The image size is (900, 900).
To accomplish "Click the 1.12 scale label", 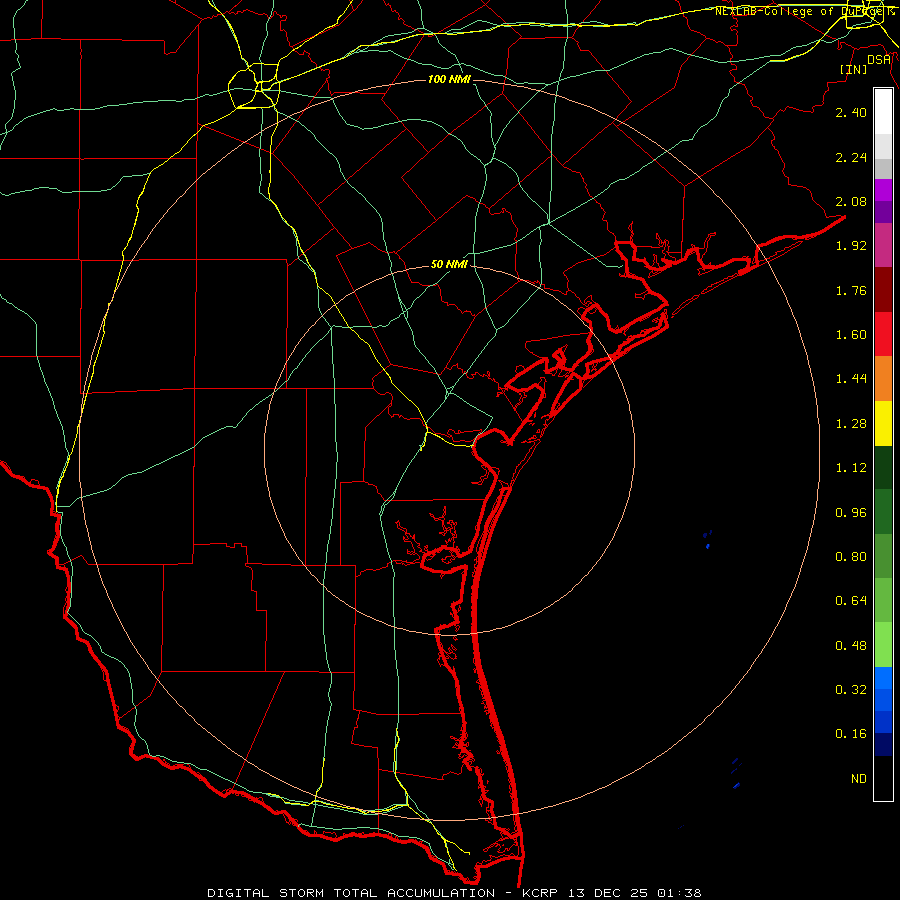I will [851, 468].
